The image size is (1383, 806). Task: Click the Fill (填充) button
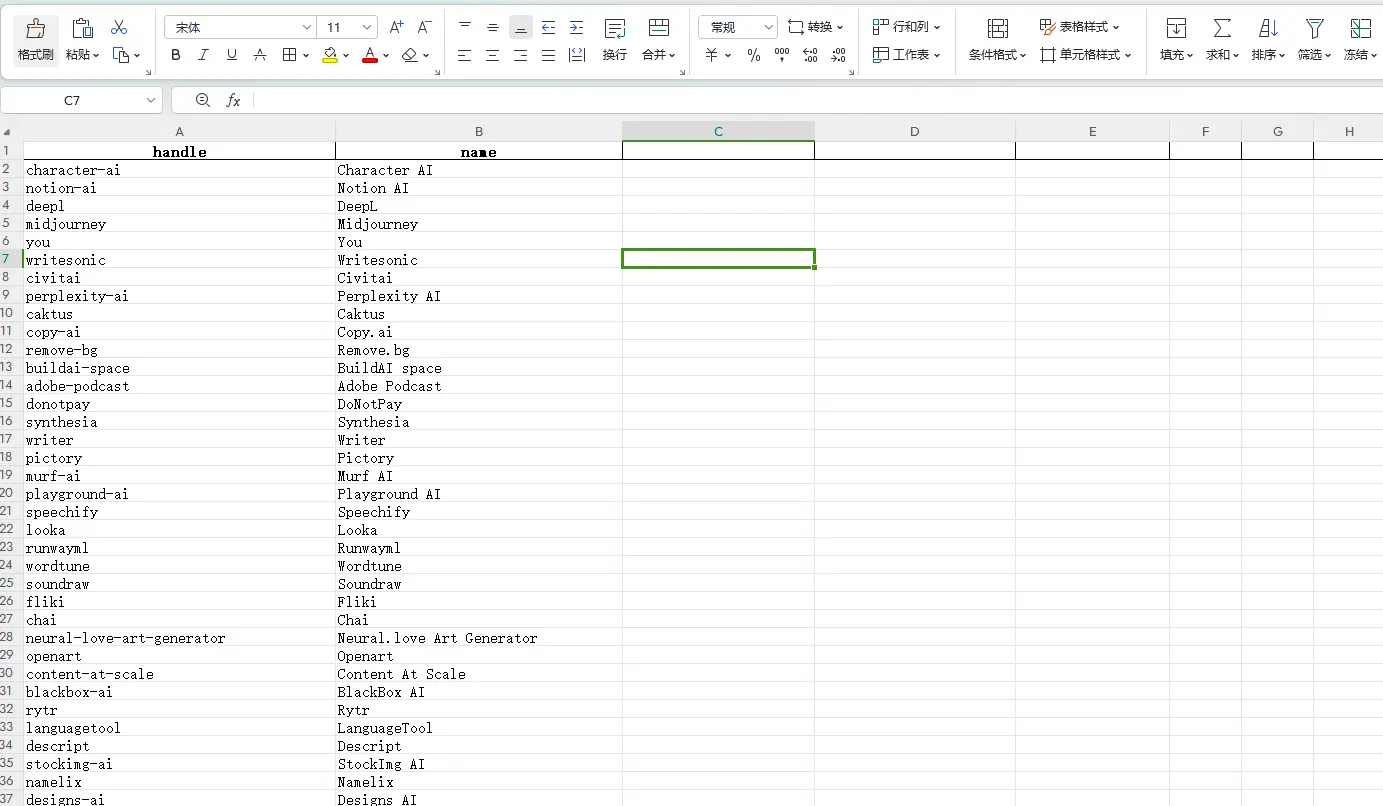pos(1176,39)
